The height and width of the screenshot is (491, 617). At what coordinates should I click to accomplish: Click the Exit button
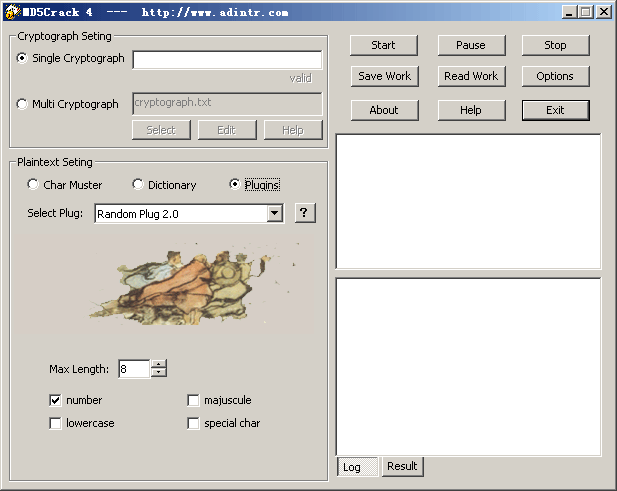pos(556,110)
